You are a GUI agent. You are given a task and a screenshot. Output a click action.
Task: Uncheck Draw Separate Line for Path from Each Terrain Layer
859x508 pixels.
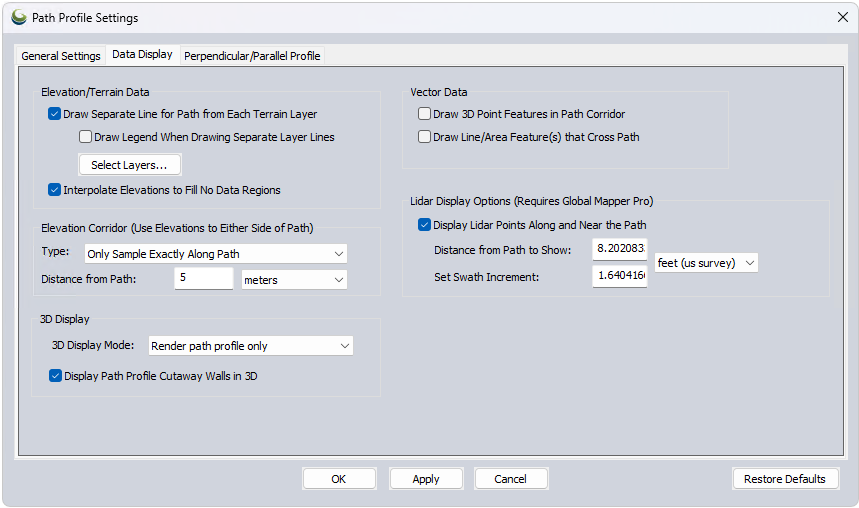[55, 114]
